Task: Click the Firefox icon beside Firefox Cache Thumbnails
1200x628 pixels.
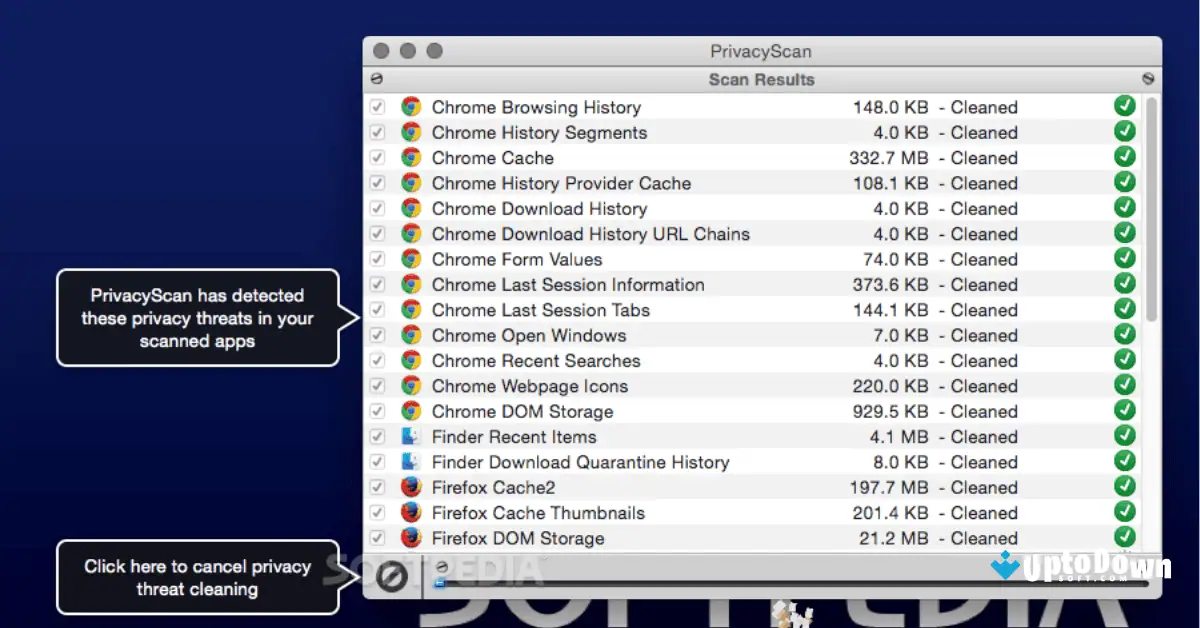Action: (x=412, y=512)
